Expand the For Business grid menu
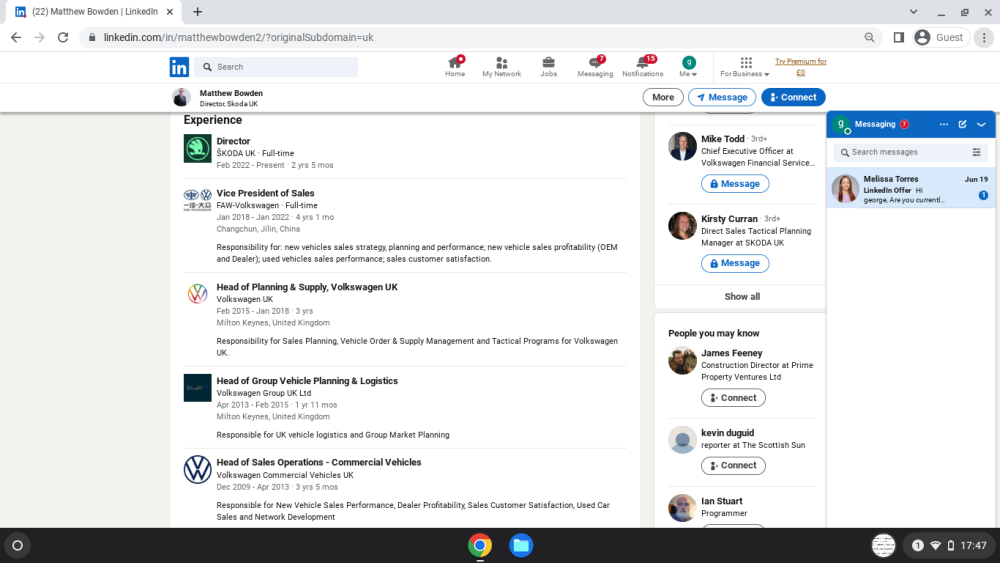This screenshot has height=563, width=1000. pos(745,66)
